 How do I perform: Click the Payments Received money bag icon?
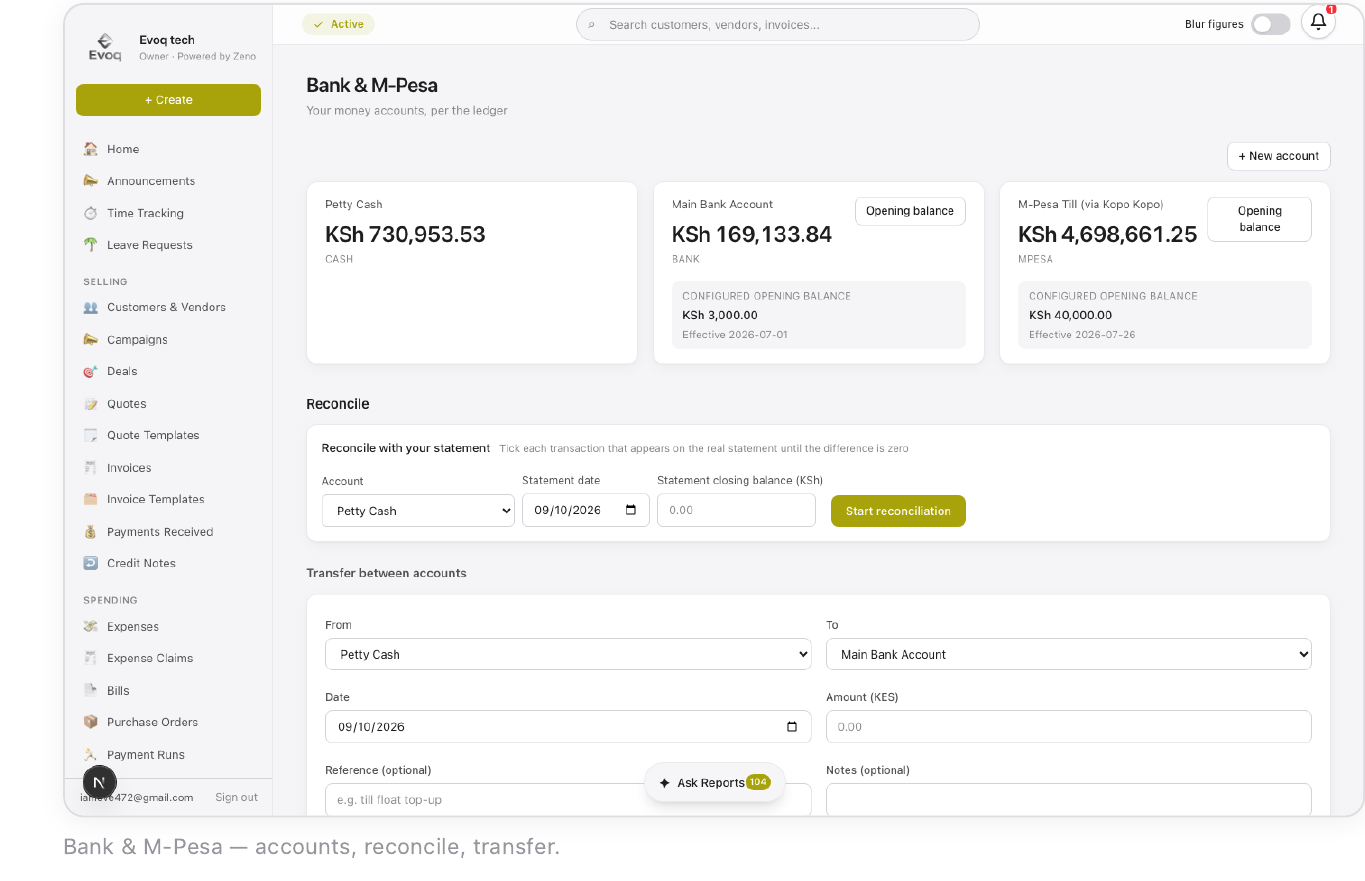coord(91,532)
